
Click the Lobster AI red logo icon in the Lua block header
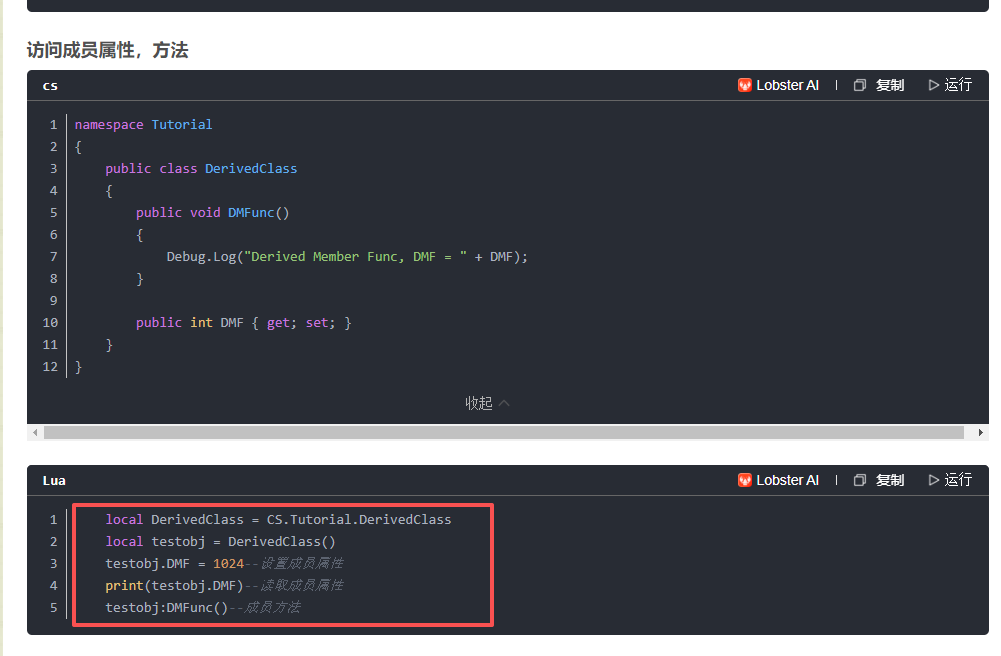point(744,480)
